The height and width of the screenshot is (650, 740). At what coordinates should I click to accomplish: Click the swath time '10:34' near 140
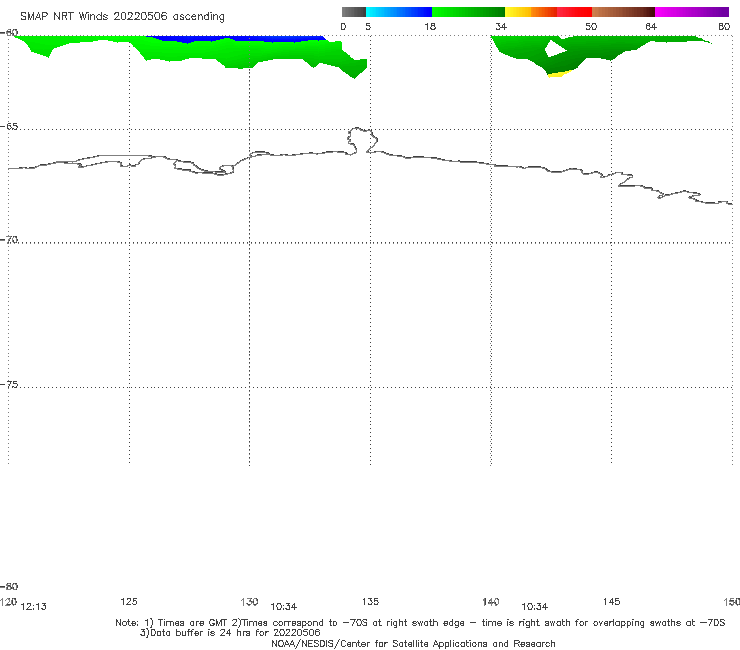(535, 607)
